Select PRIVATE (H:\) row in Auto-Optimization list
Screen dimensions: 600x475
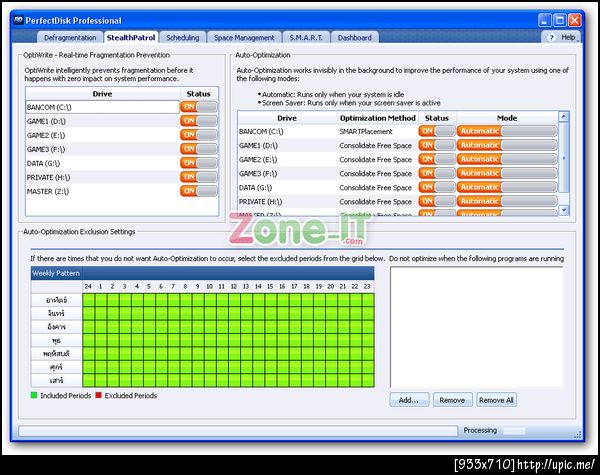398,201
